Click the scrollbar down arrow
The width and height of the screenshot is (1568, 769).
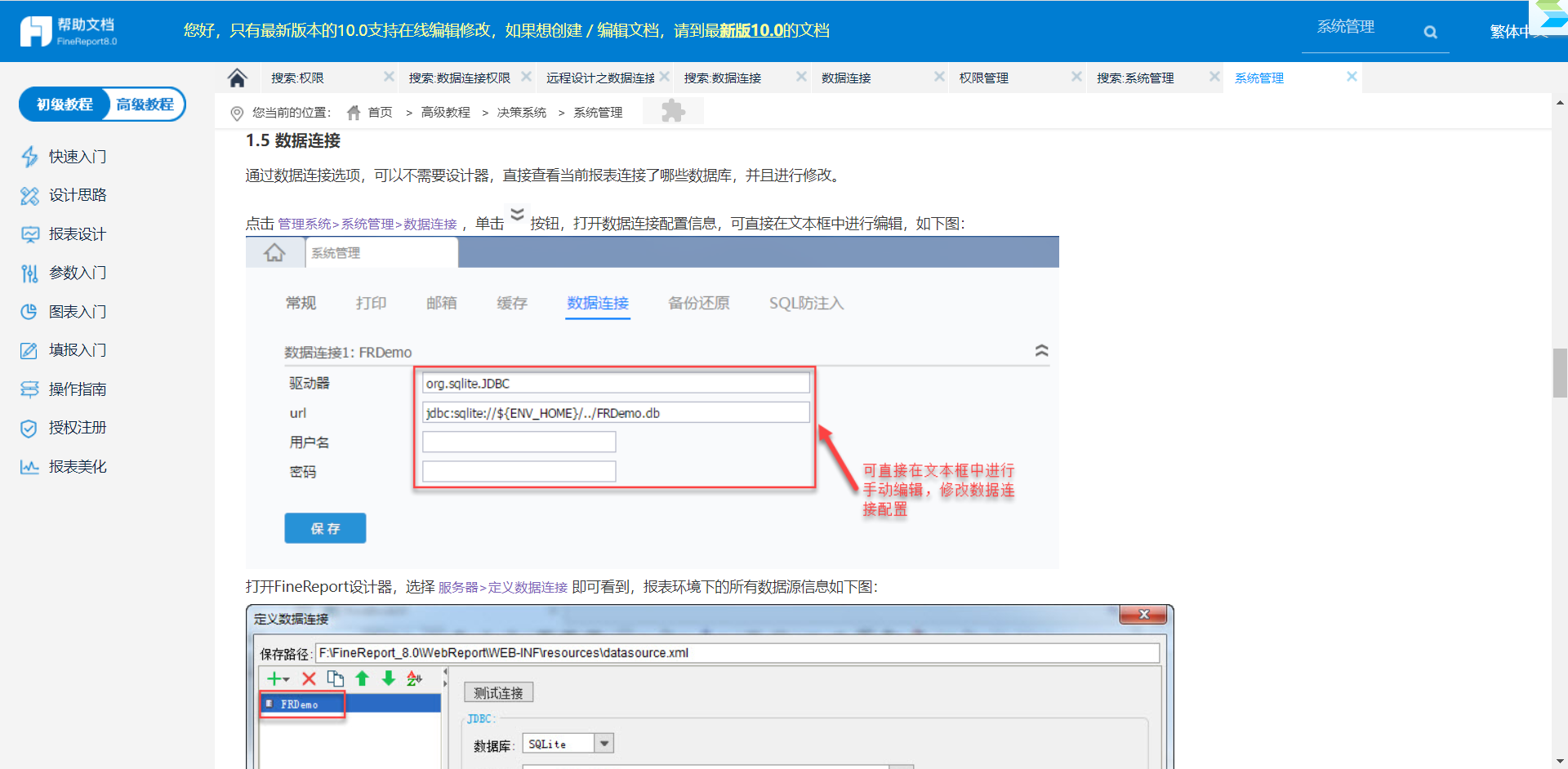click(x=1560, y=761)
